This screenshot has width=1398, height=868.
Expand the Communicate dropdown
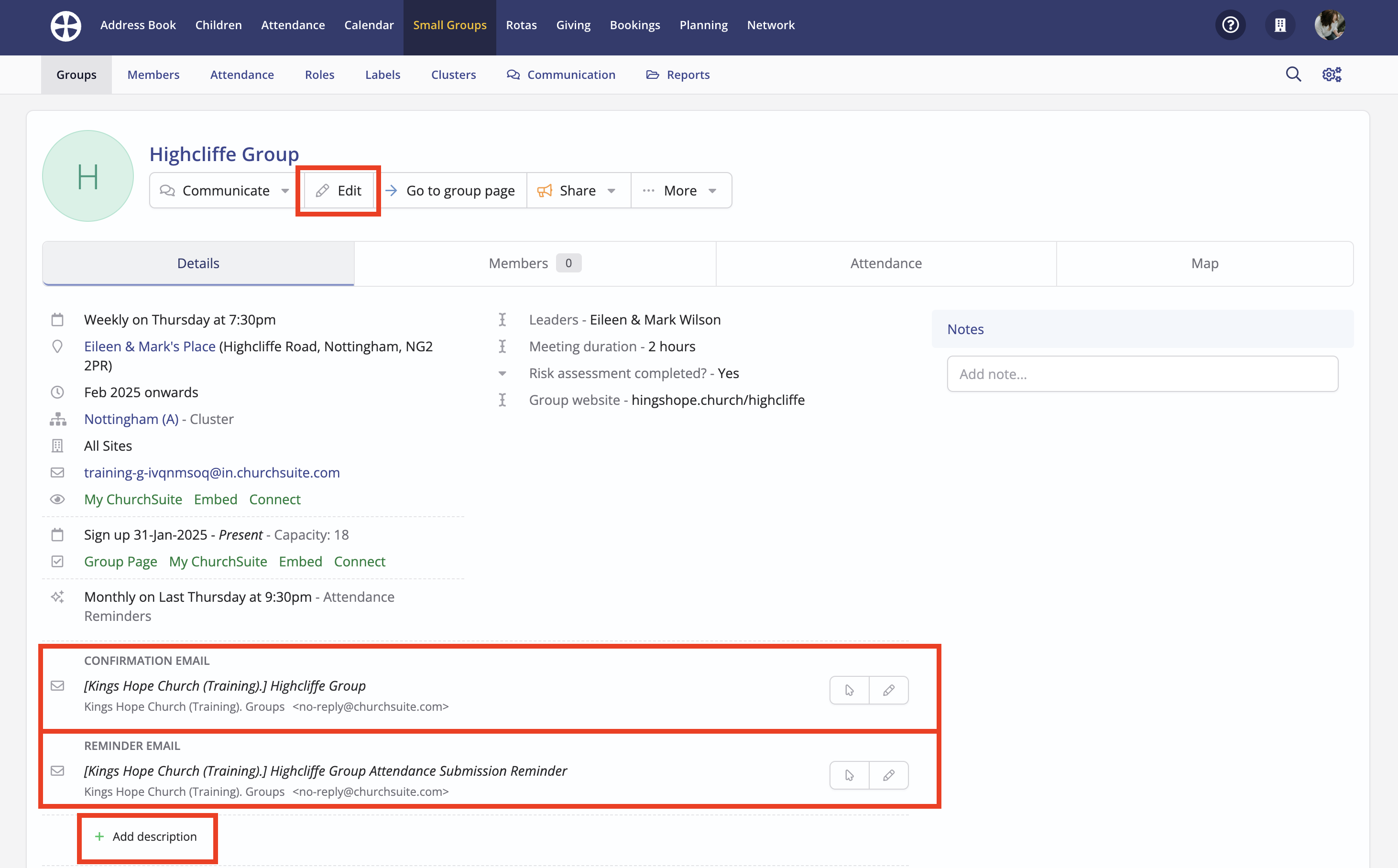pos(225,191)
